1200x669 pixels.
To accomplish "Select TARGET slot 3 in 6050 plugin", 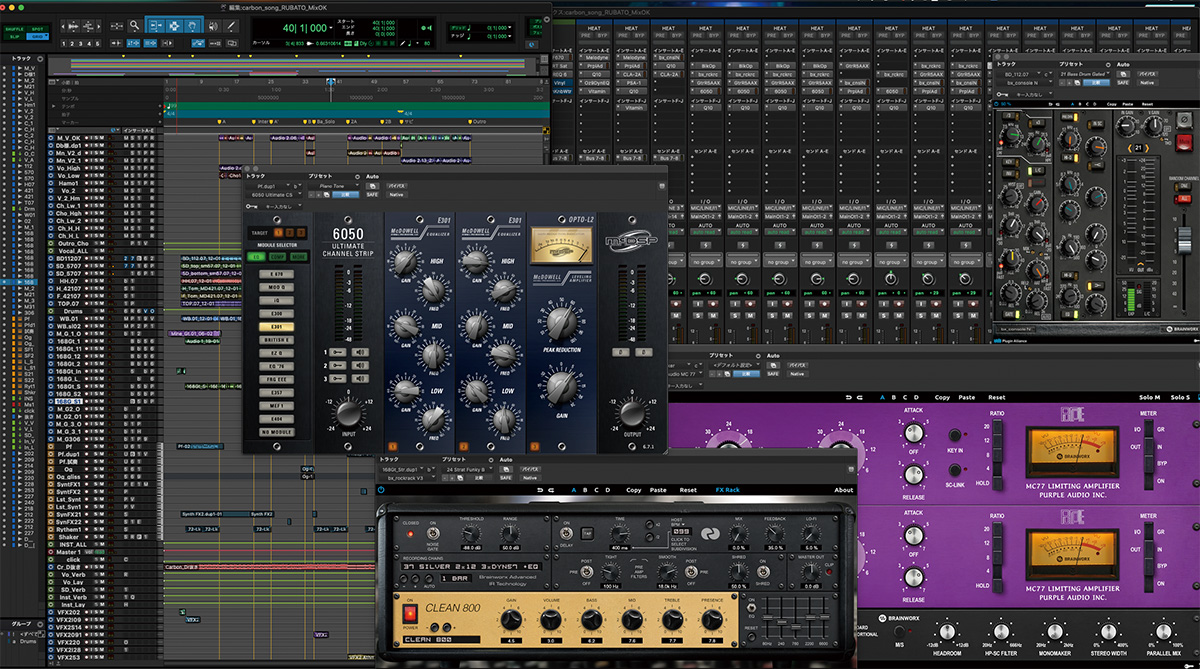I will (302, 233).
